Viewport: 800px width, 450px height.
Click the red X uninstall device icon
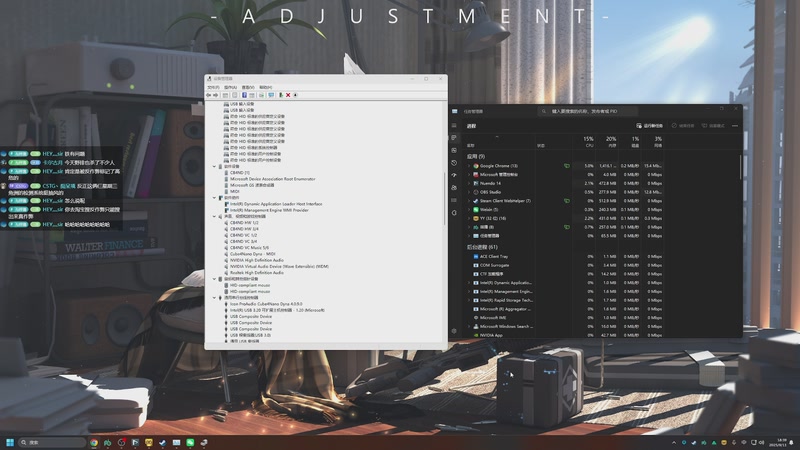[288, 95]
